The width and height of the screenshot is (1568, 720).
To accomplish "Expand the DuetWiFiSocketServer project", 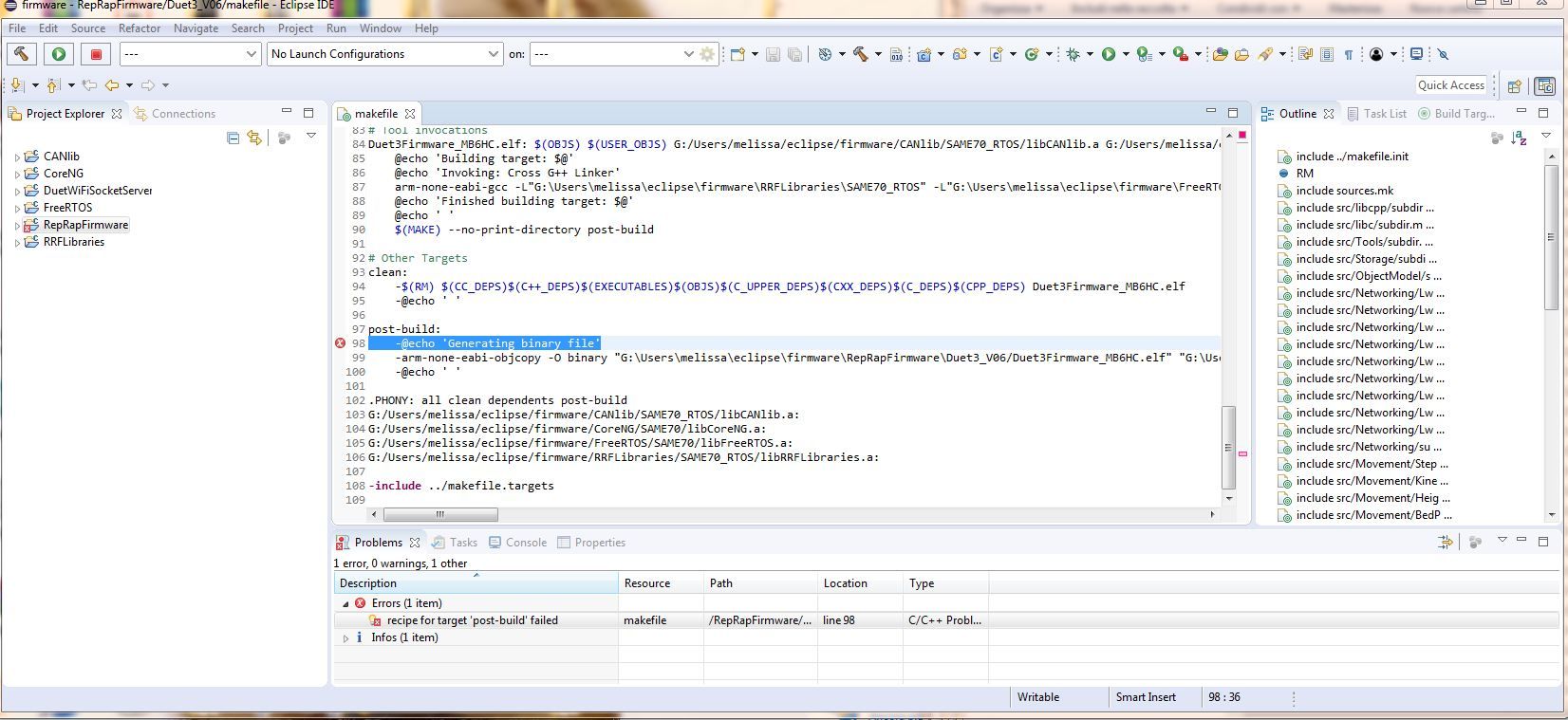I will coord(18,191).
